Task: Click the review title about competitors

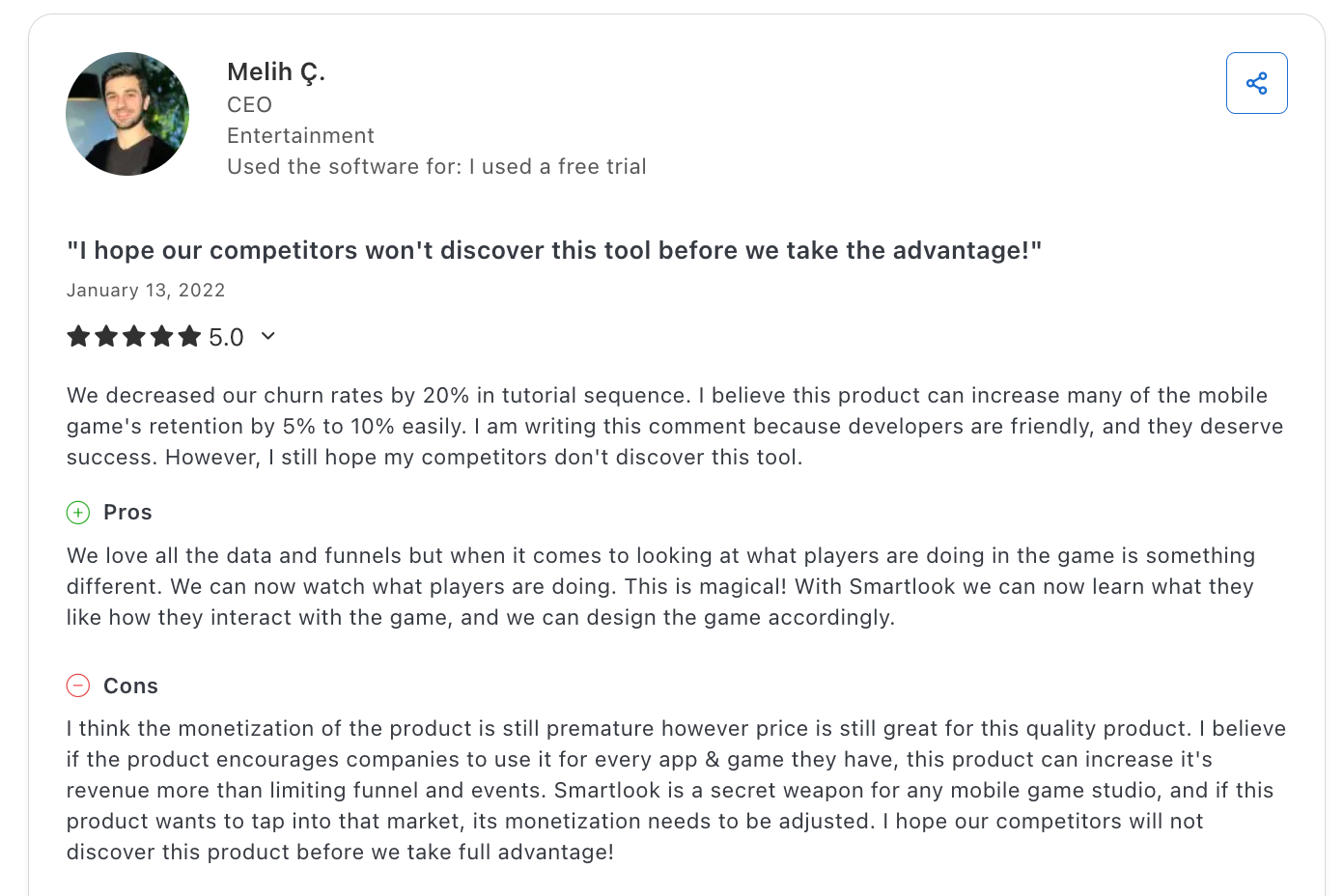Action: tap(554, 251)
